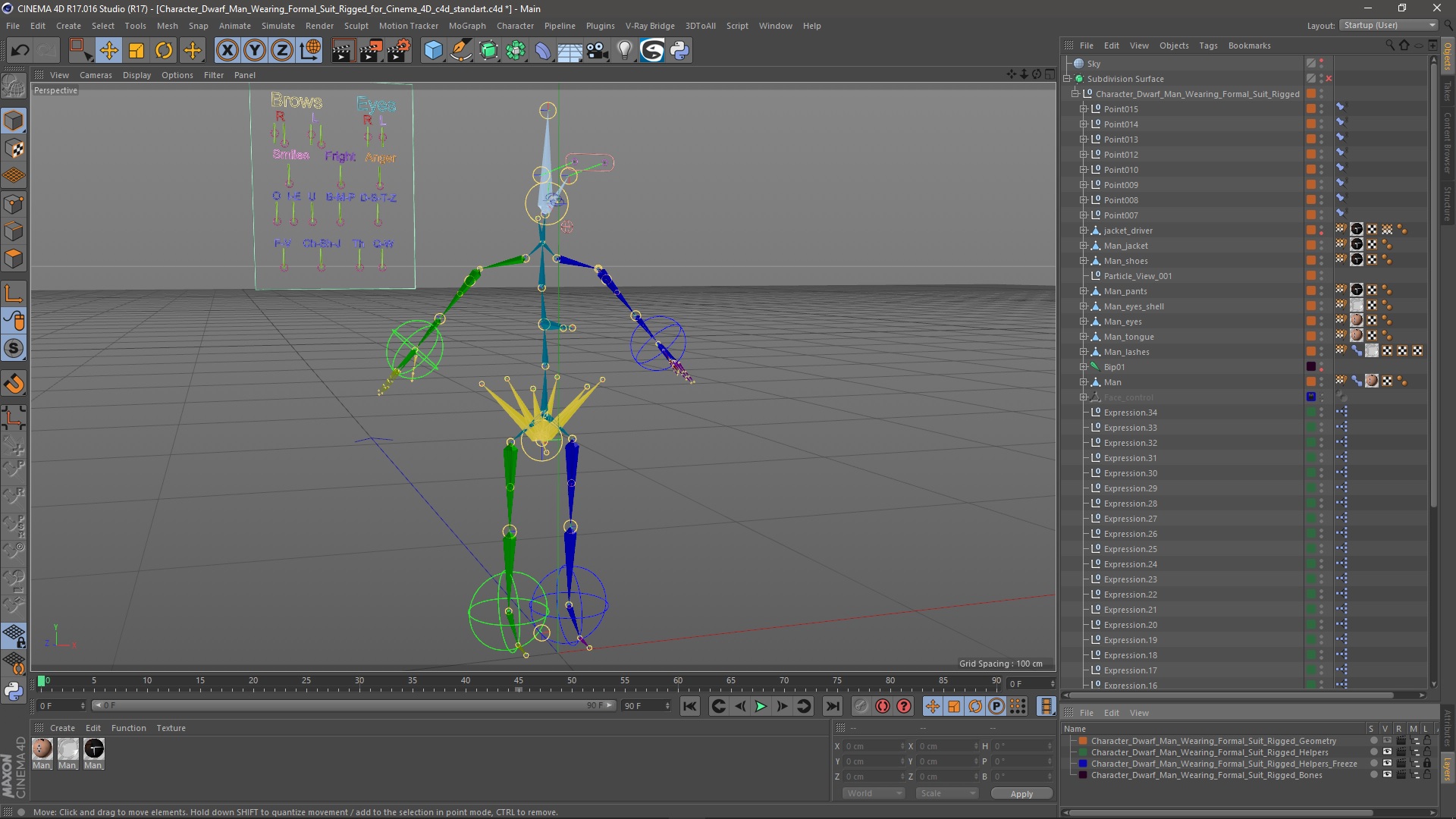
Task: Toggle Subdivision Surface enable checkmark
Action: pos(1329,79)
